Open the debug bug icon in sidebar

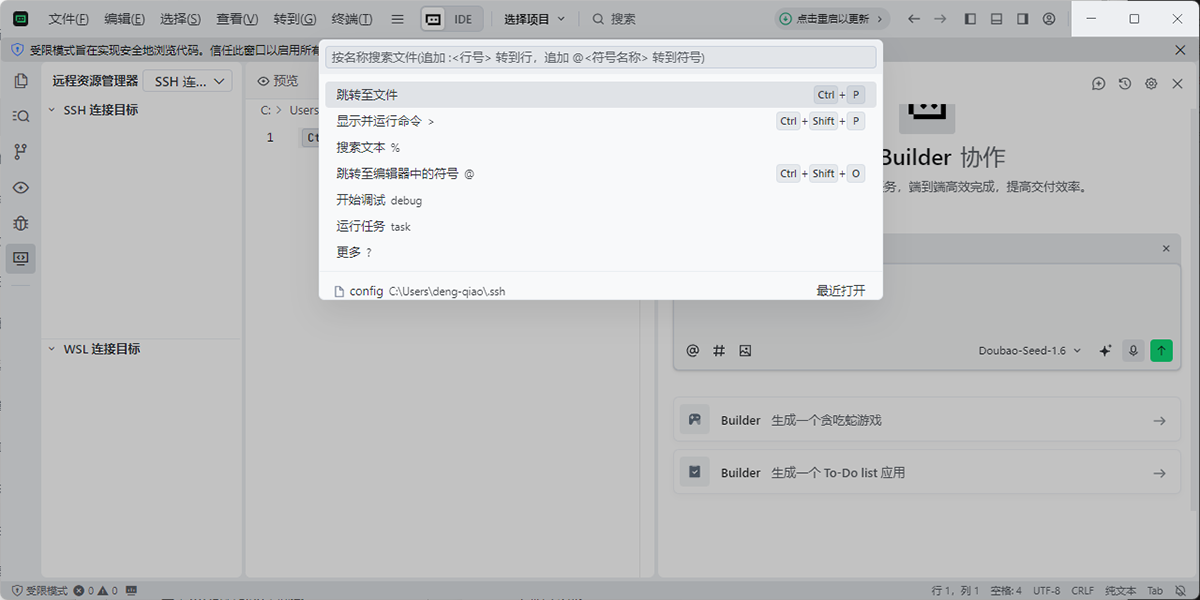20,223
